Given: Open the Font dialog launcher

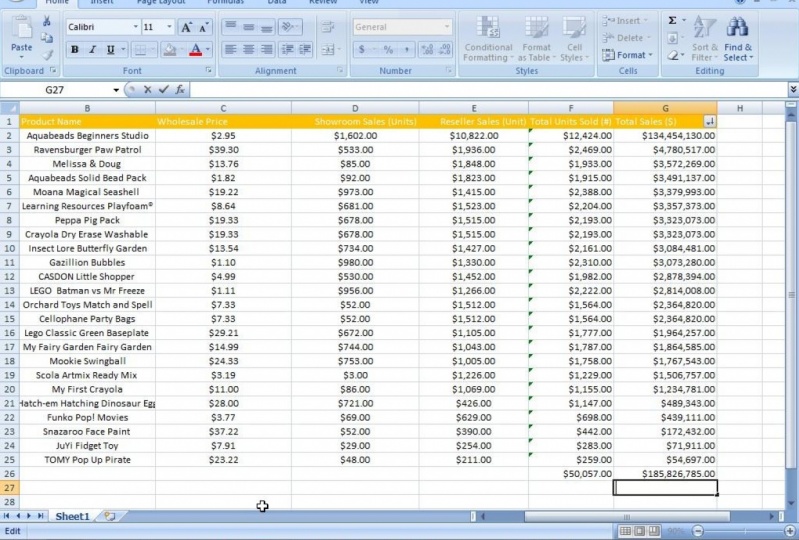Looking at the screenshot, I should tap(208, 70).
